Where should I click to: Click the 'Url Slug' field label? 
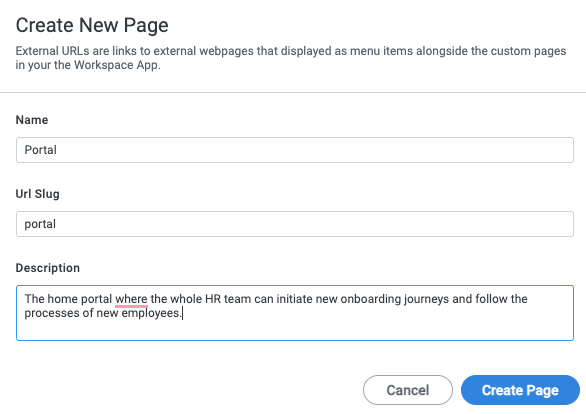[x=37, y=194]
